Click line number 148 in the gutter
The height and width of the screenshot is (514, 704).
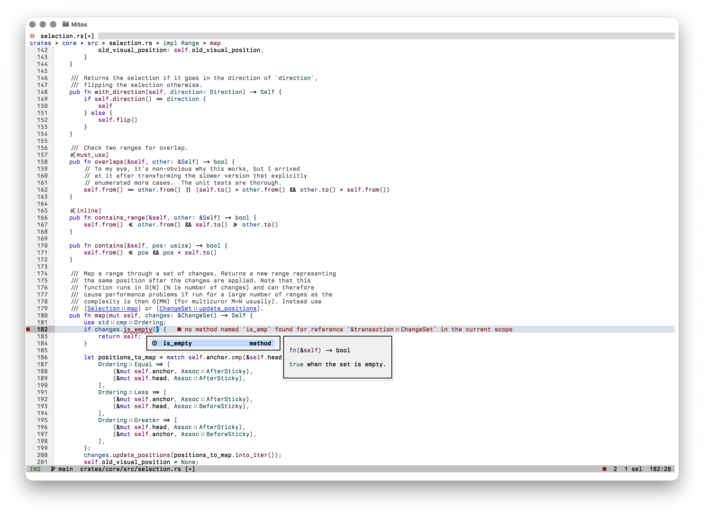tap(42, 92)
